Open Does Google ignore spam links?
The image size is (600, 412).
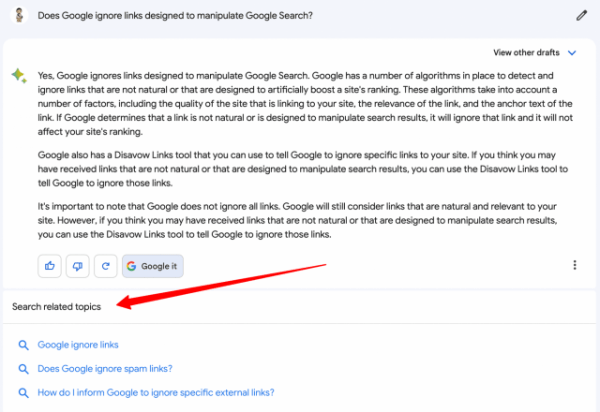point(103,369)
